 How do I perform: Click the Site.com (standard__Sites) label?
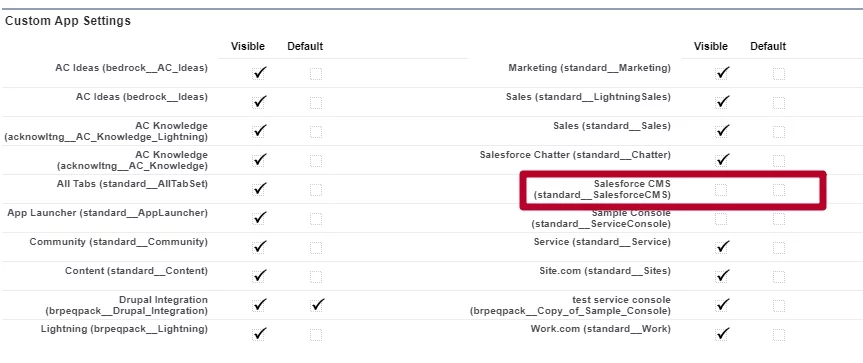(605, 271)
